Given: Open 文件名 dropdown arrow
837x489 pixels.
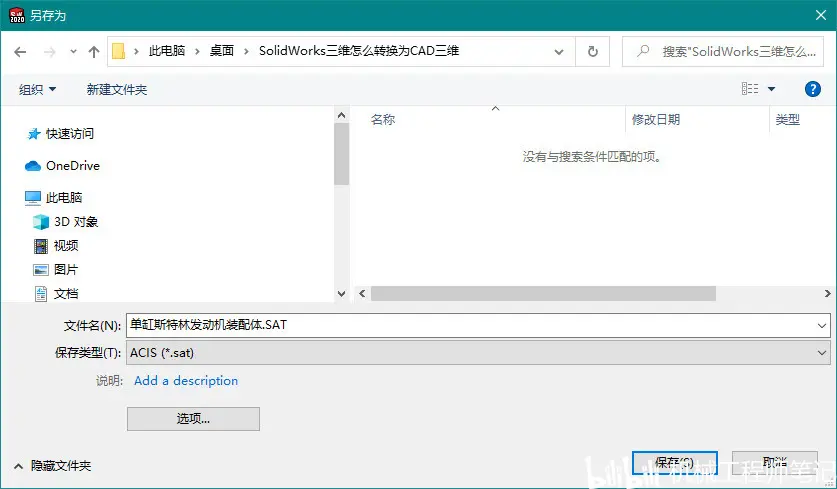Looking at the screenshot, I should click(822, 325).
